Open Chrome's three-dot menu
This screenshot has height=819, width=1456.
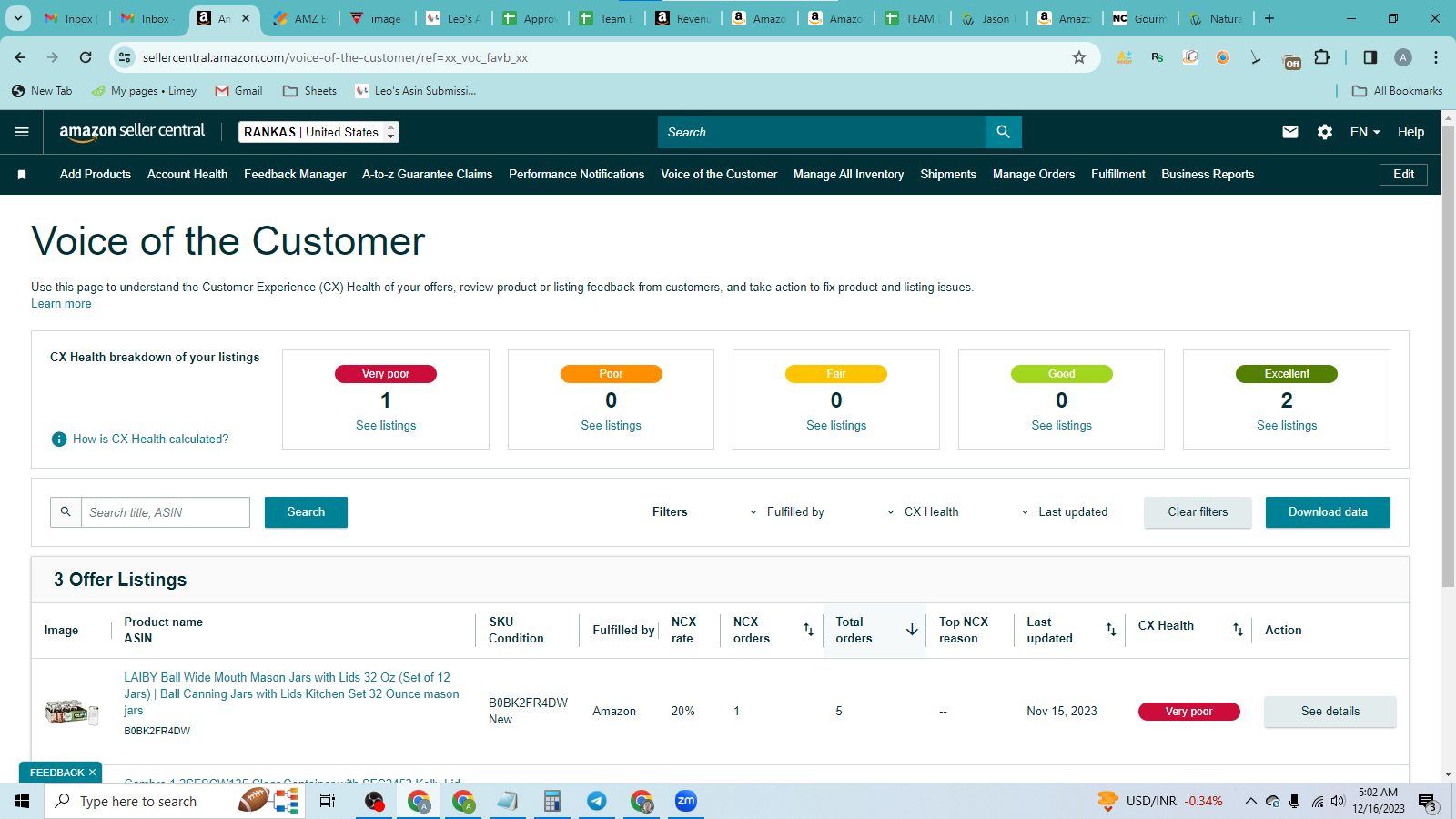coord(1436,57)
